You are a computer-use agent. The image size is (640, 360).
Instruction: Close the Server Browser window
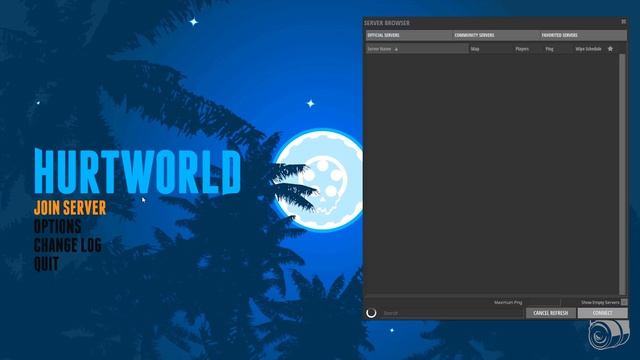pos(623,22)
